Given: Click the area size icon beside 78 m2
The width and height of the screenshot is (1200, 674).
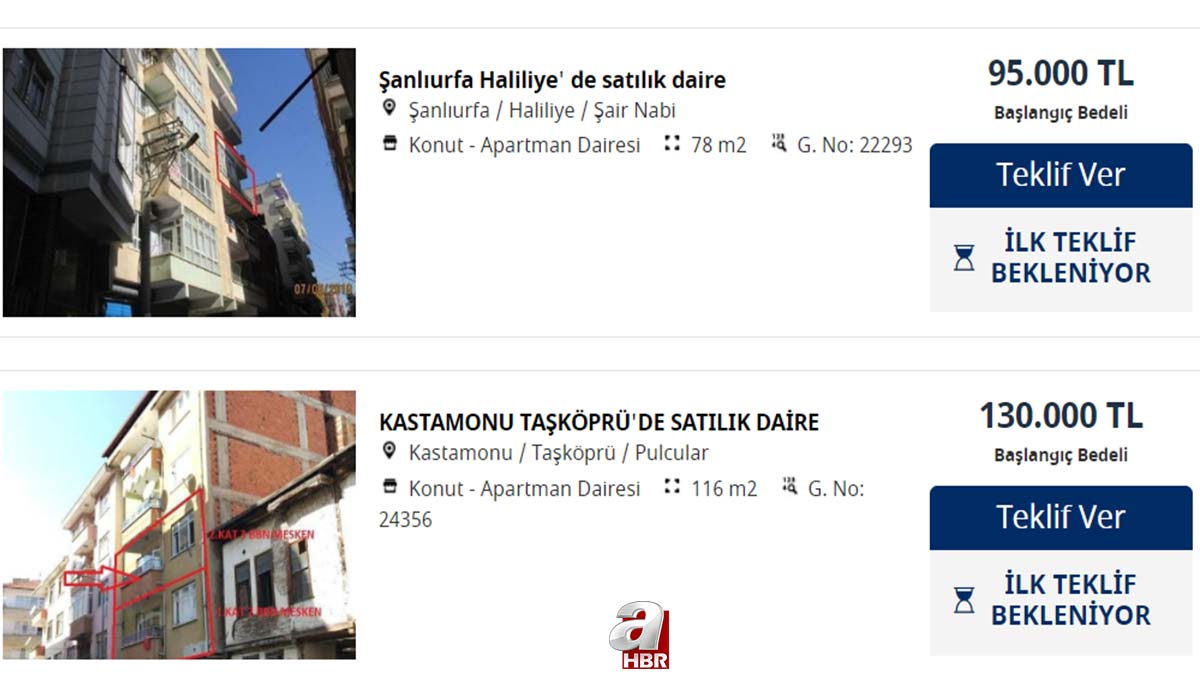Looking at the screenshot, I should pyautogui.click(x=672, y=144).
